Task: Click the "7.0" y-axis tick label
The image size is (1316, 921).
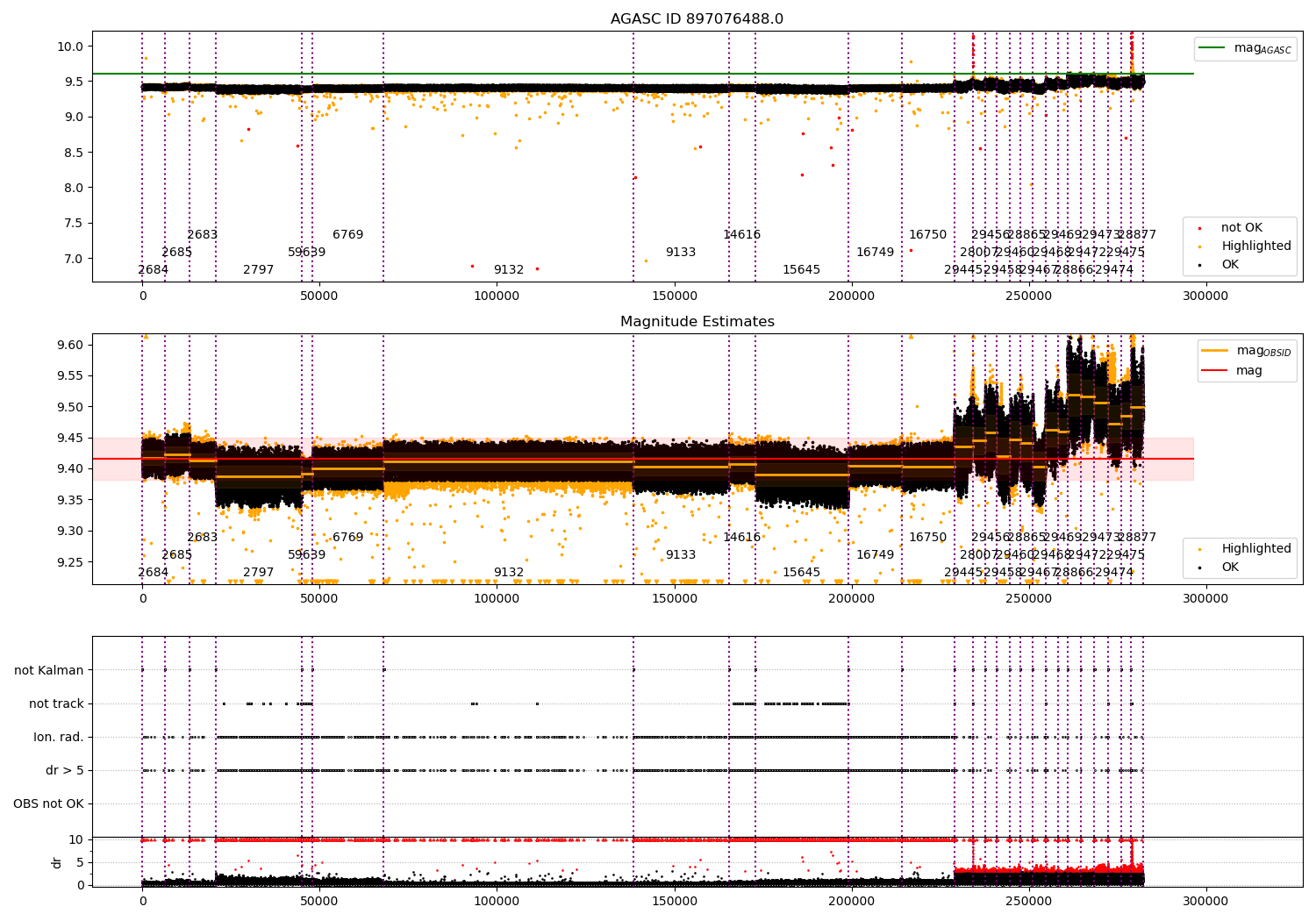Action: click(75, 259)
